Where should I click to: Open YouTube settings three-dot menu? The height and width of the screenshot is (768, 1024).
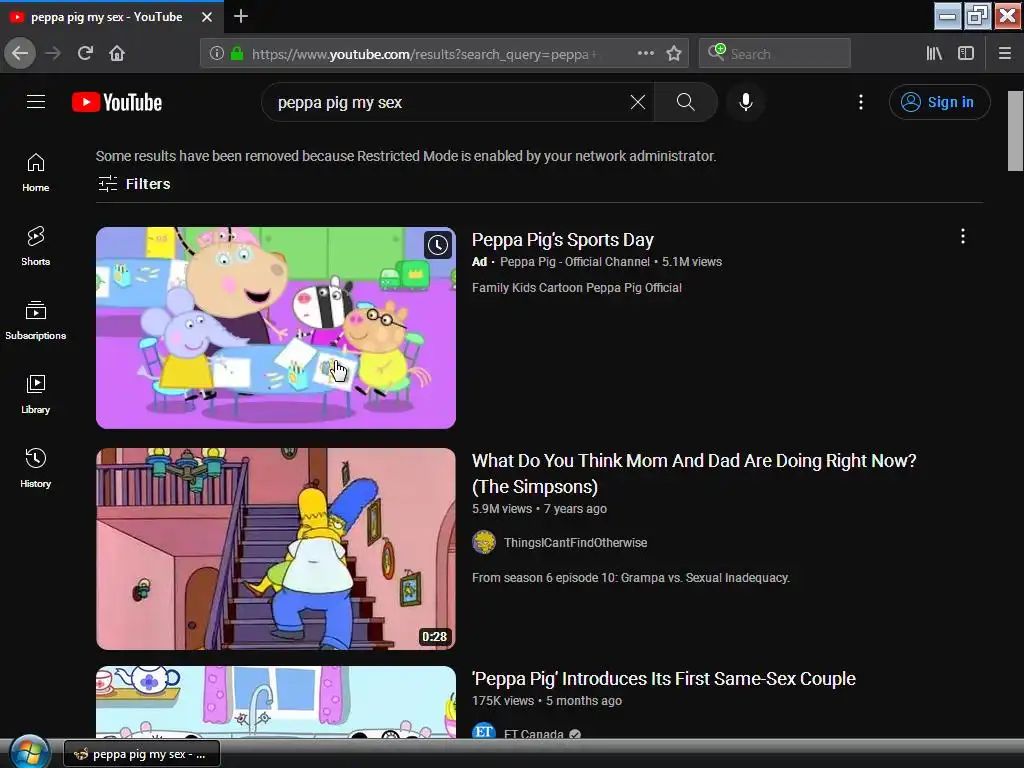pyautogui.click(x=861, y=102)
